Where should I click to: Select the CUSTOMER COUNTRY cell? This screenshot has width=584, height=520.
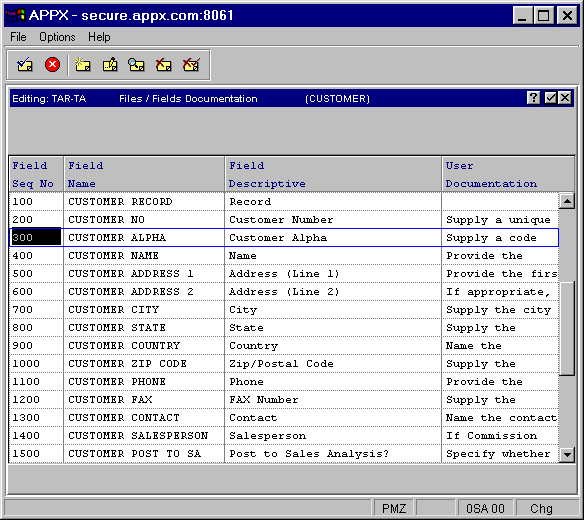click(x=144, y=345)
